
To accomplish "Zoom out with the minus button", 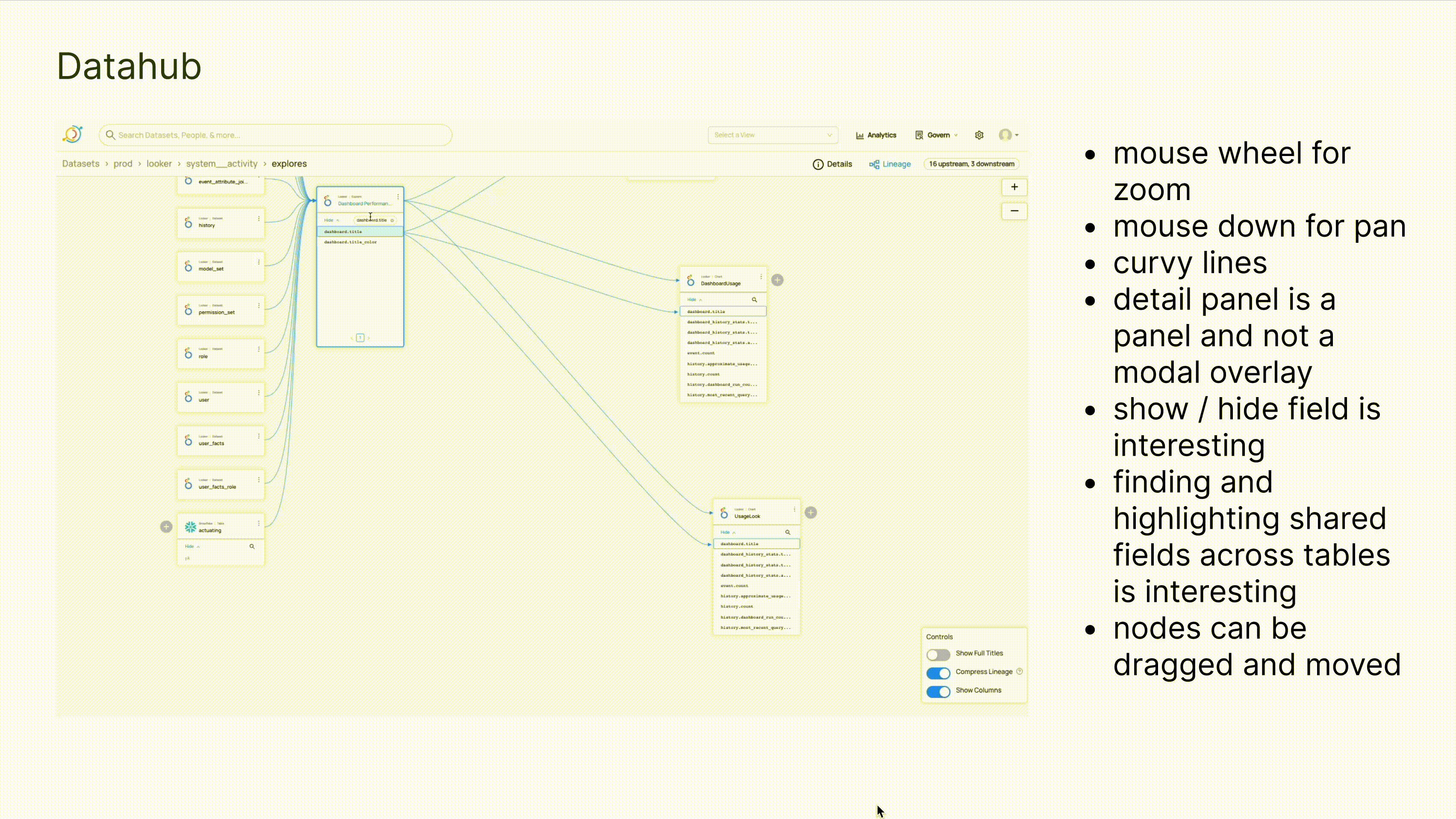I will pos(1014,211).
